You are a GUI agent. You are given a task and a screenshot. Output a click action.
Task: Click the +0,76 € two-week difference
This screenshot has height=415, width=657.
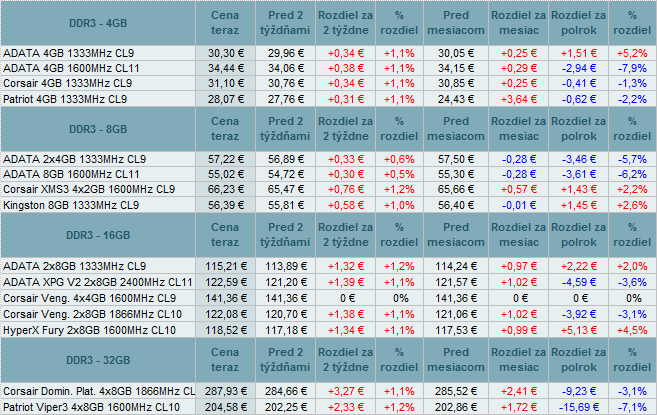(x=346, y=189)
